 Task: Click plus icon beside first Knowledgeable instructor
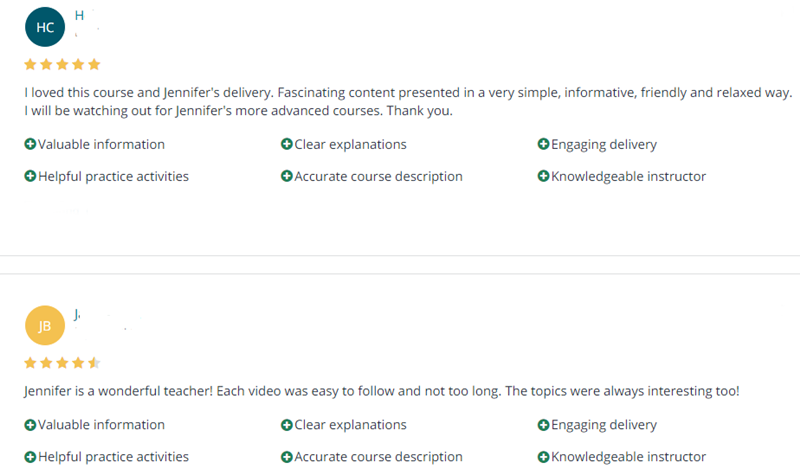(543, 177)
